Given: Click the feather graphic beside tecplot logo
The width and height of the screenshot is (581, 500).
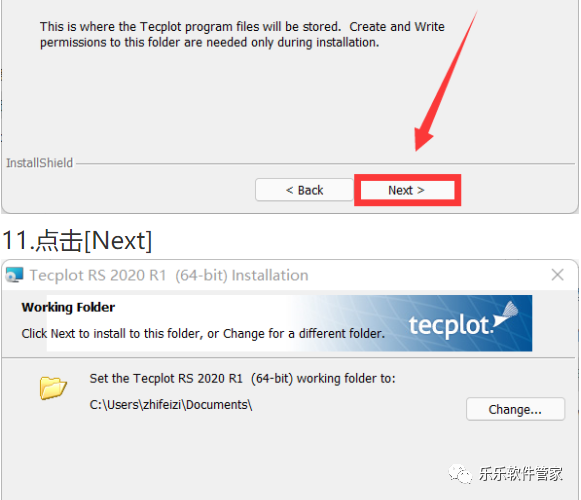Looking at the screenshot, I should pos(506,314).
